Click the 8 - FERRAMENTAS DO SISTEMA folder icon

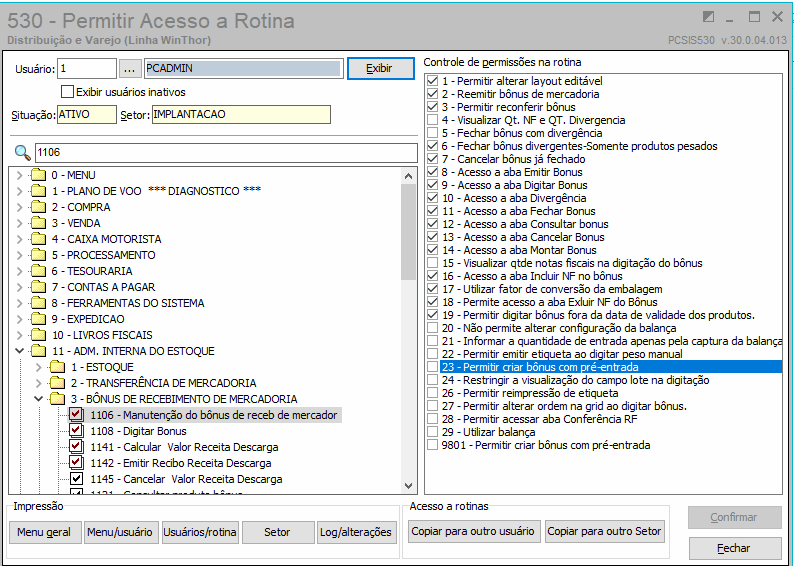[38, 303]
